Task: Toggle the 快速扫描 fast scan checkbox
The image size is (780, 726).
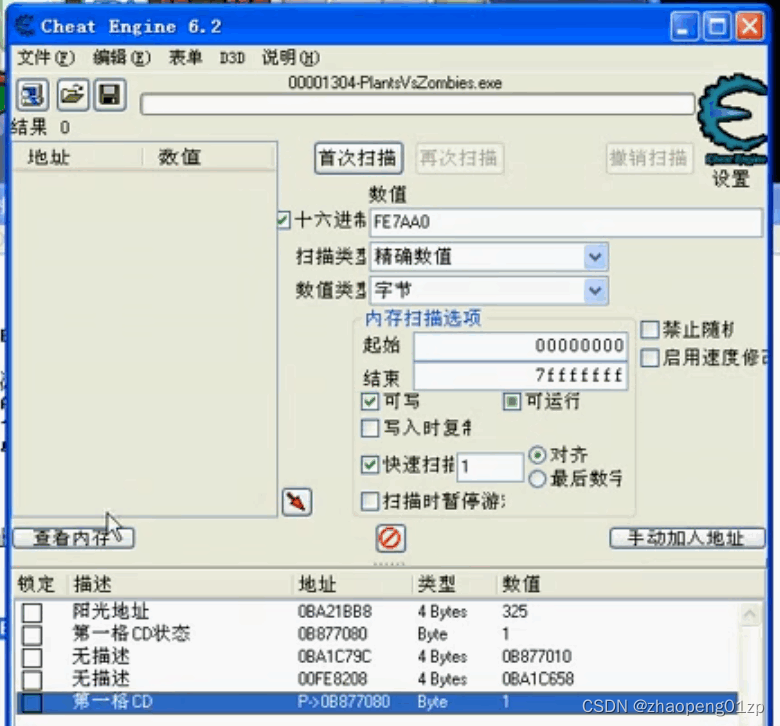Action: [x=370, y=464]
